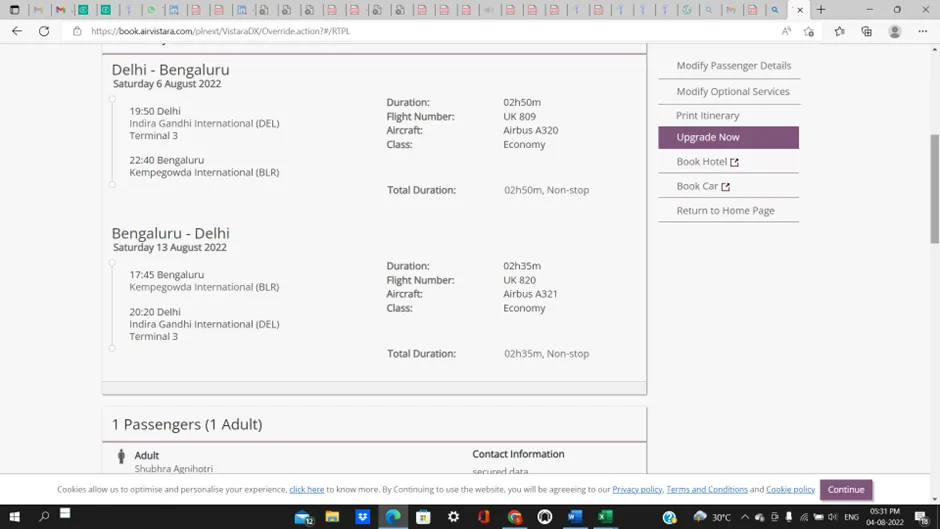Open the weather widget showing 30°C
This screenshot has height=529, width=940.
(712, 516)
